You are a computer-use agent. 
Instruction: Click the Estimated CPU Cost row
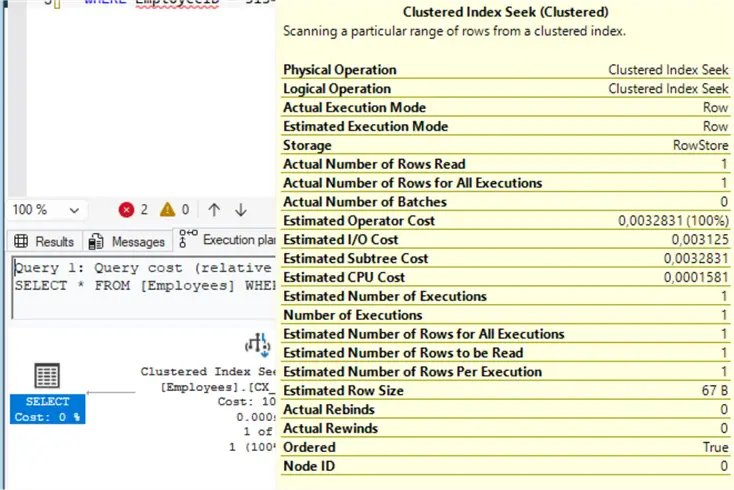506,277
